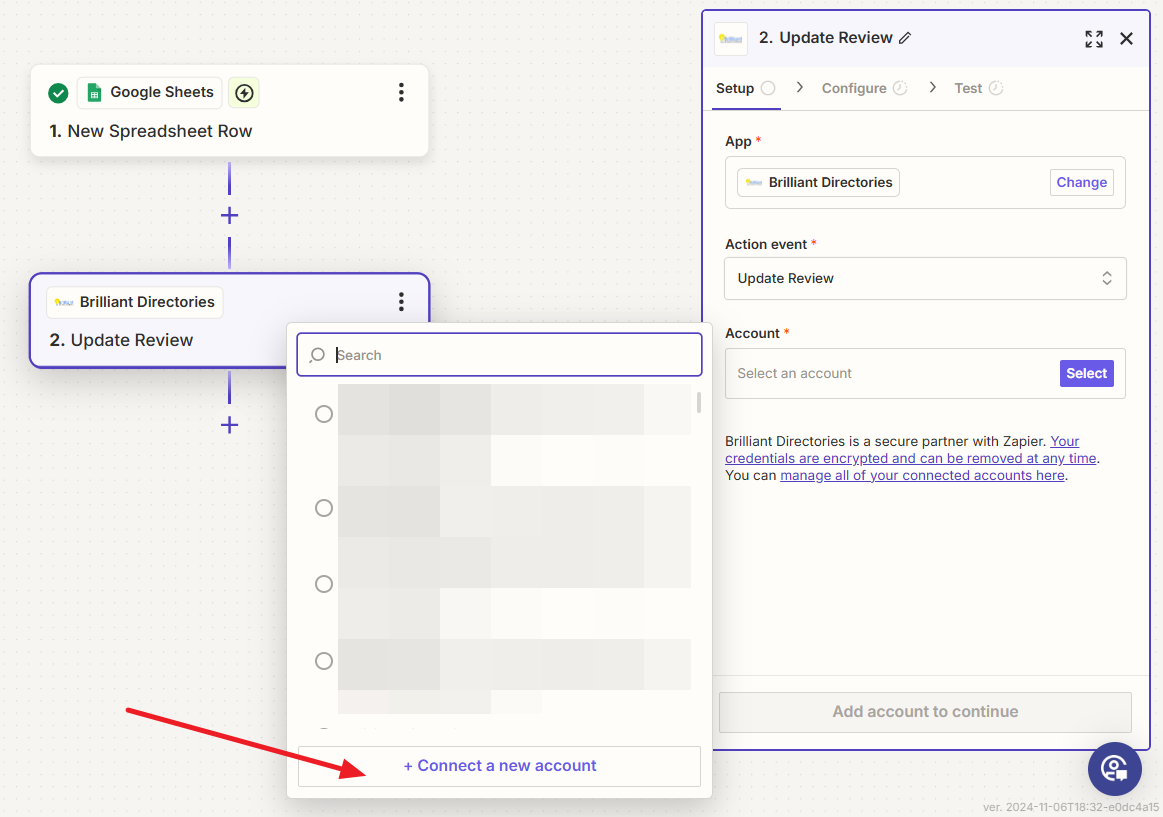Click the Brilliant Directories chip in App field

click(818, 182)
